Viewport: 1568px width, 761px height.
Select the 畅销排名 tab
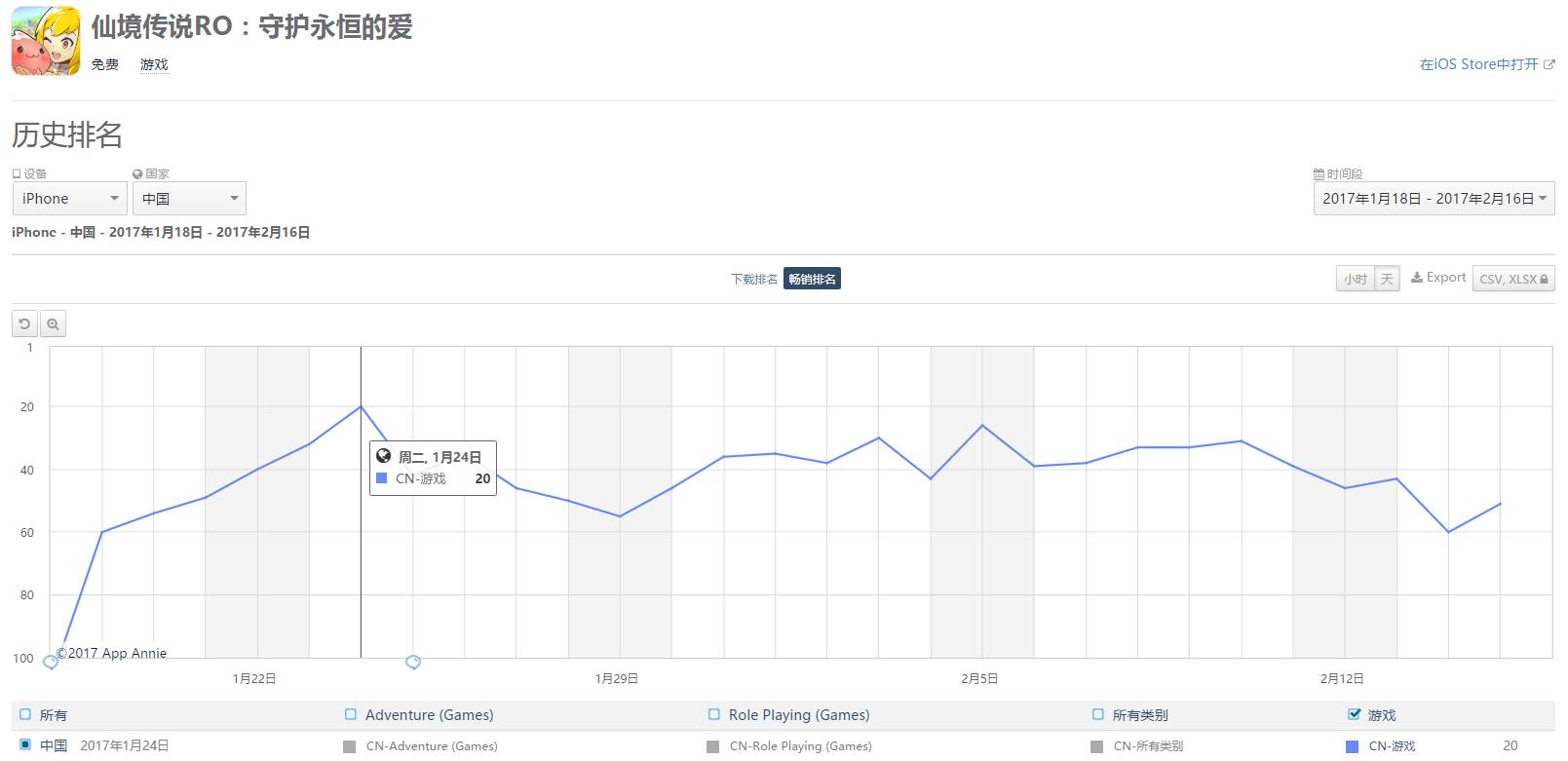pyautogui.click(x=812, y=280)
